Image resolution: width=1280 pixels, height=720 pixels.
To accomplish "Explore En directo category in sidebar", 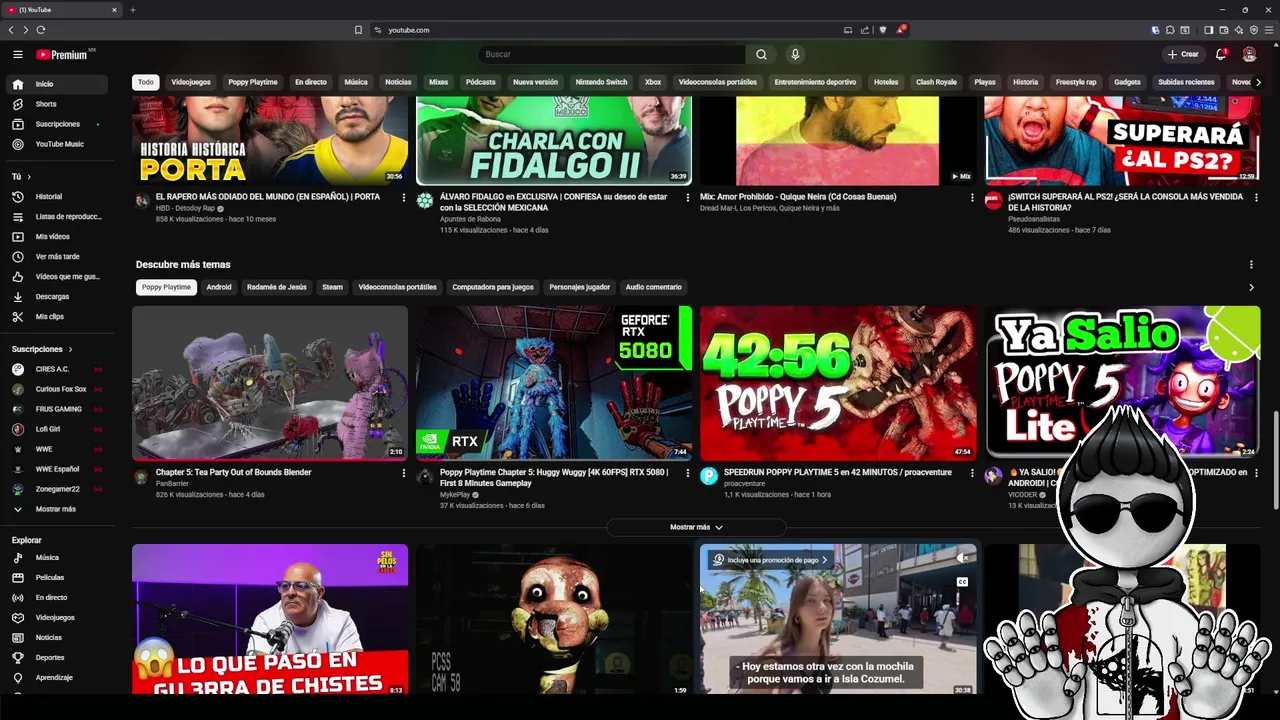I will tap(56, 598).
